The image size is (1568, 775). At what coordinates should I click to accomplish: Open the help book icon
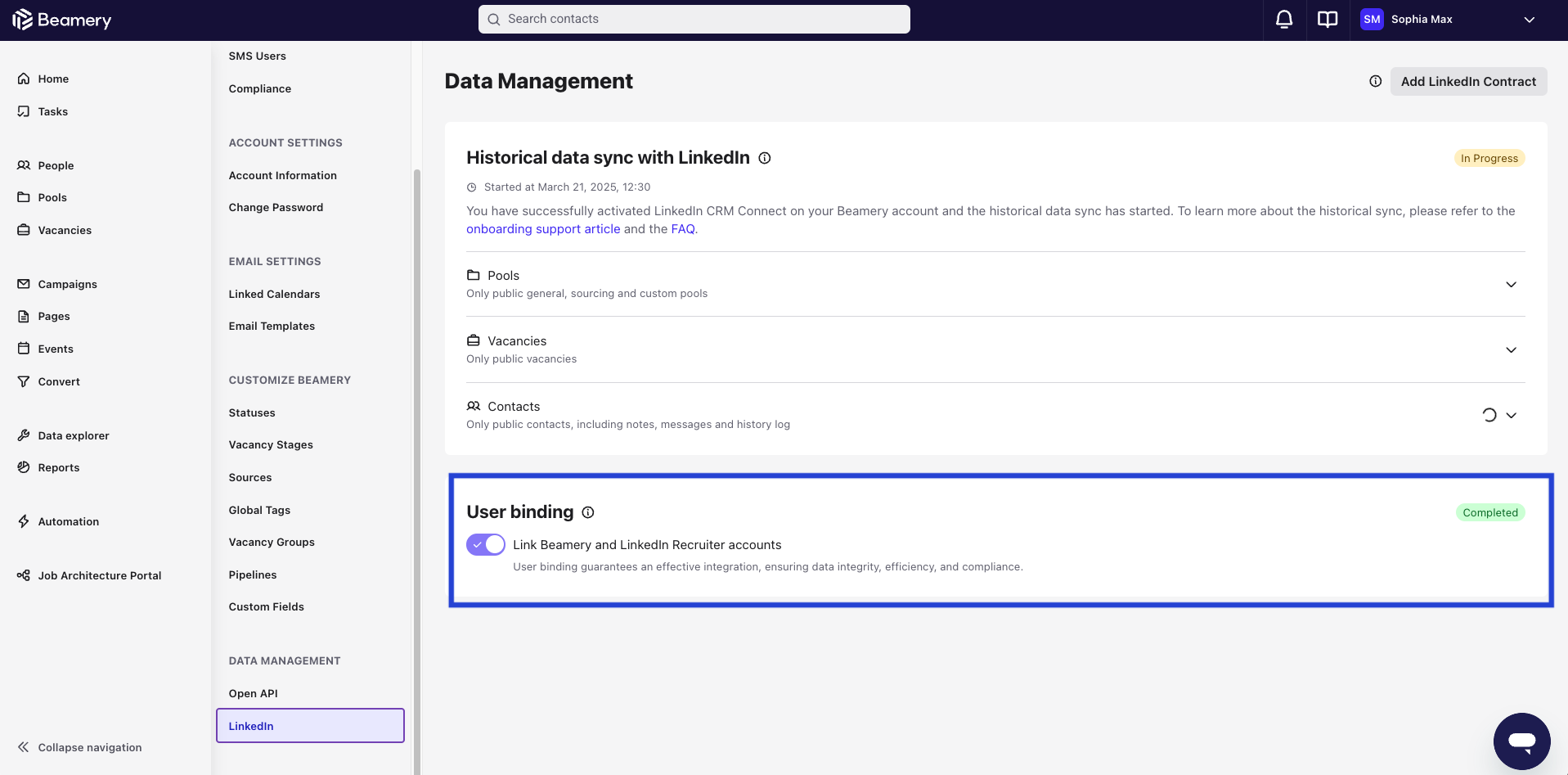point(1328,20)
